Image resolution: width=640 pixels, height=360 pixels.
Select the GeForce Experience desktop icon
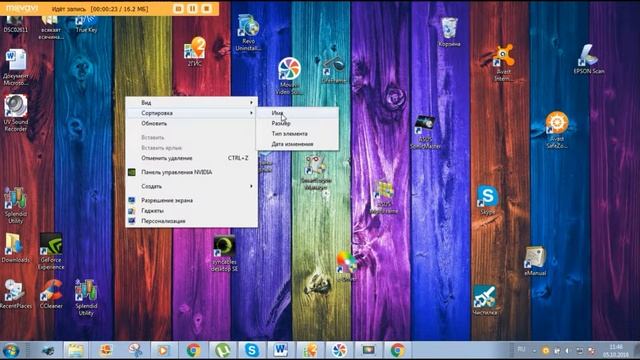pyautogui.click(x=51, y=251)
